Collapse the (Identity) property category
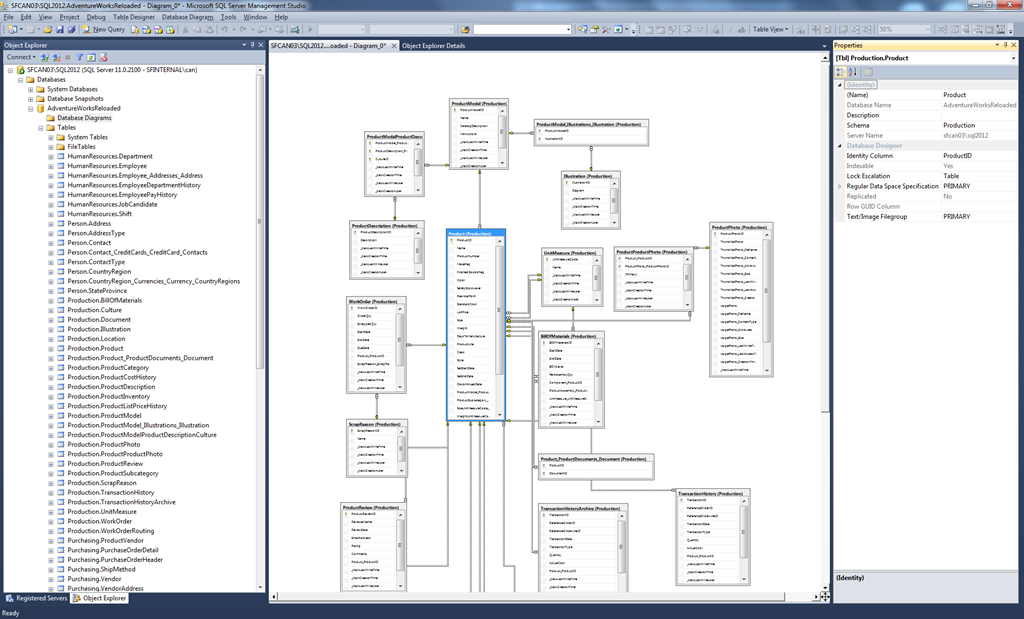Viewport: 1024px width, 619px height. (840, 85)
